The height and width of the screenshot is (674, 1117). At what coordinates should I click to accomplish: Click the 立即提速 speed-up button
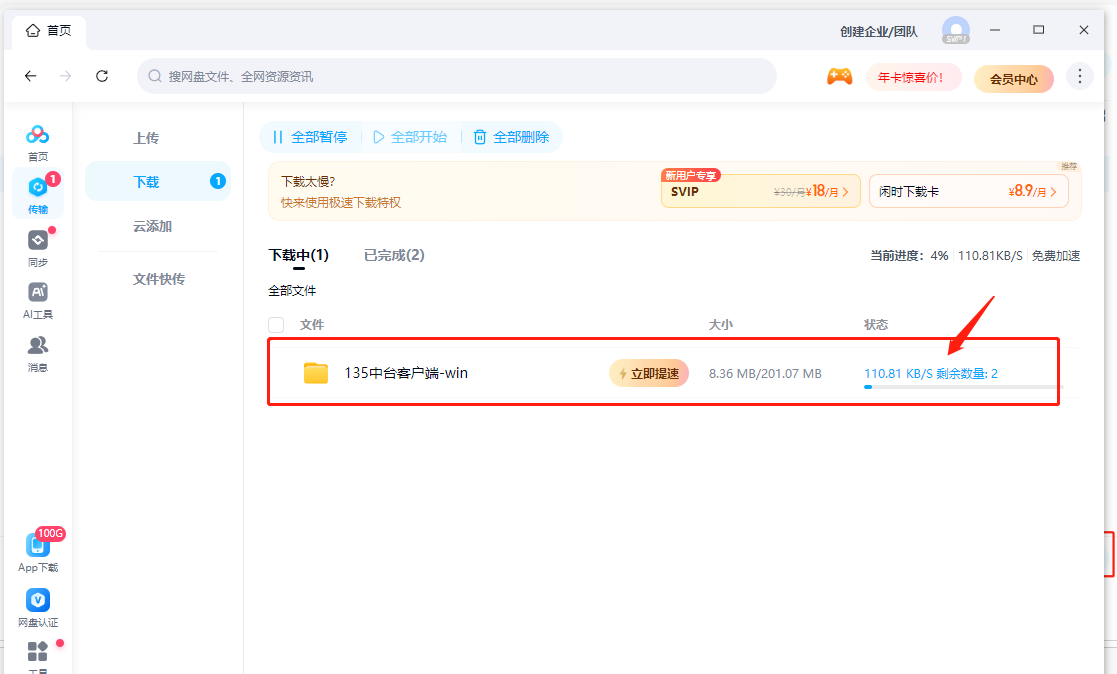649,373
